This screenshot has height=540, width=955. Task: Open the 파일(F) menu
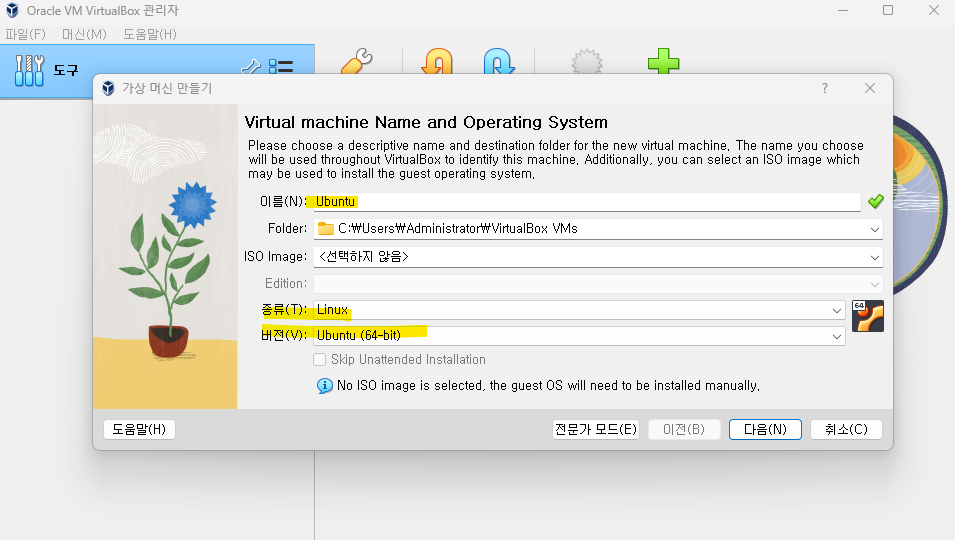click(x=26, y=34)
